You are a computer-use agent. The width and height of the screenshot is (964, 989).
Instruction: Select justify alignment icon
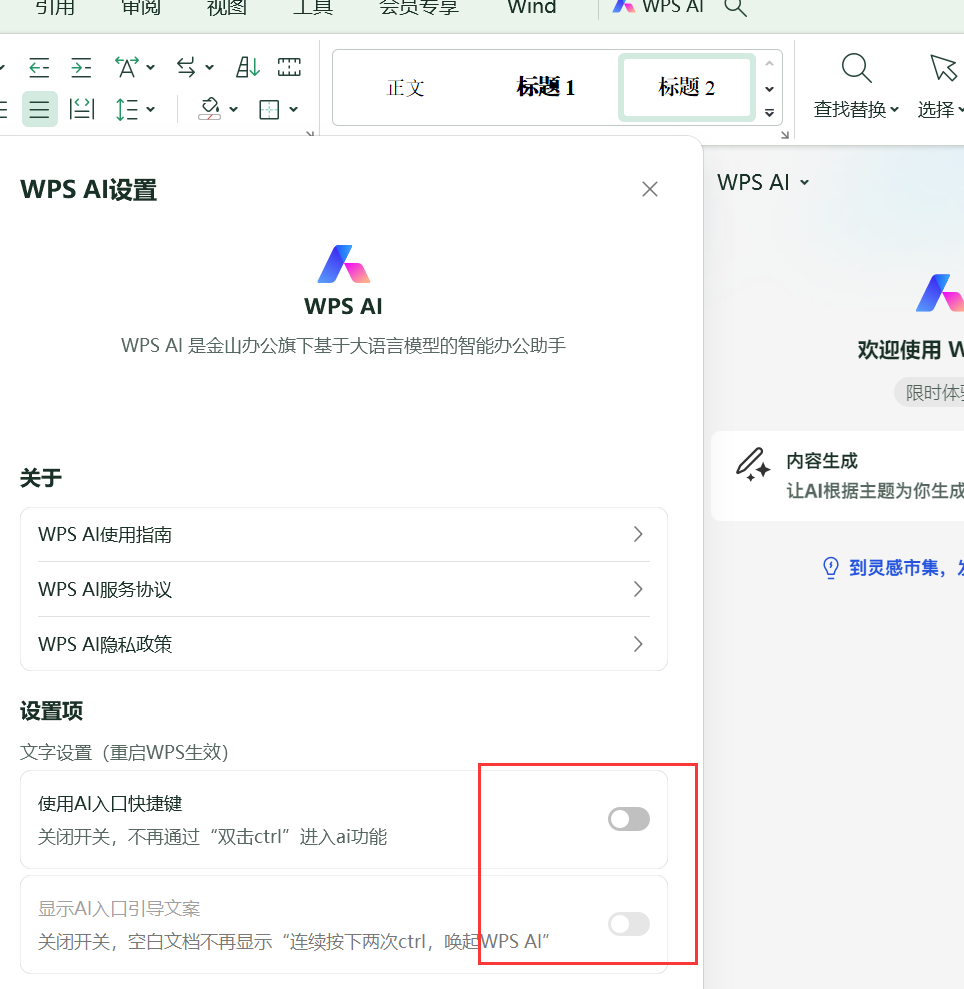point(40,109)
